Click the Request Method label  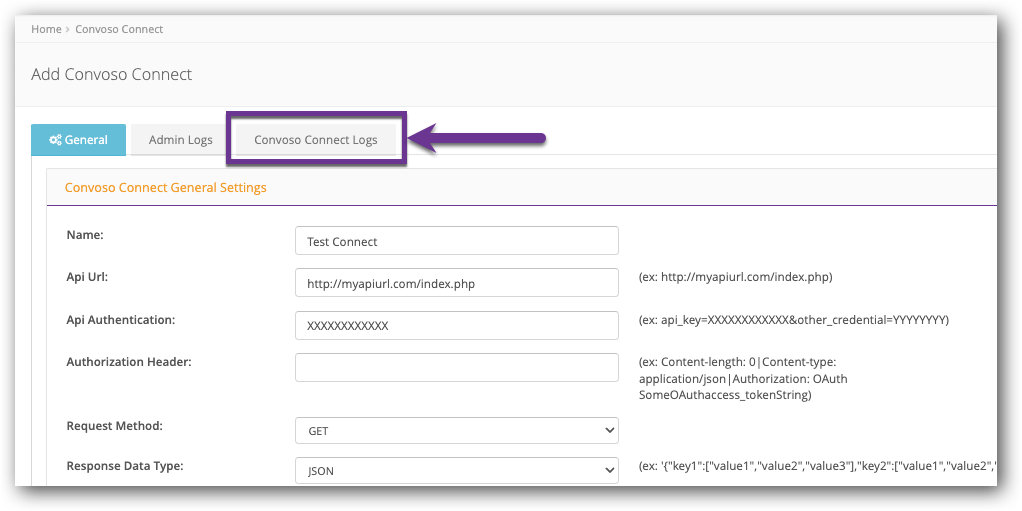[x=115, y=426]
